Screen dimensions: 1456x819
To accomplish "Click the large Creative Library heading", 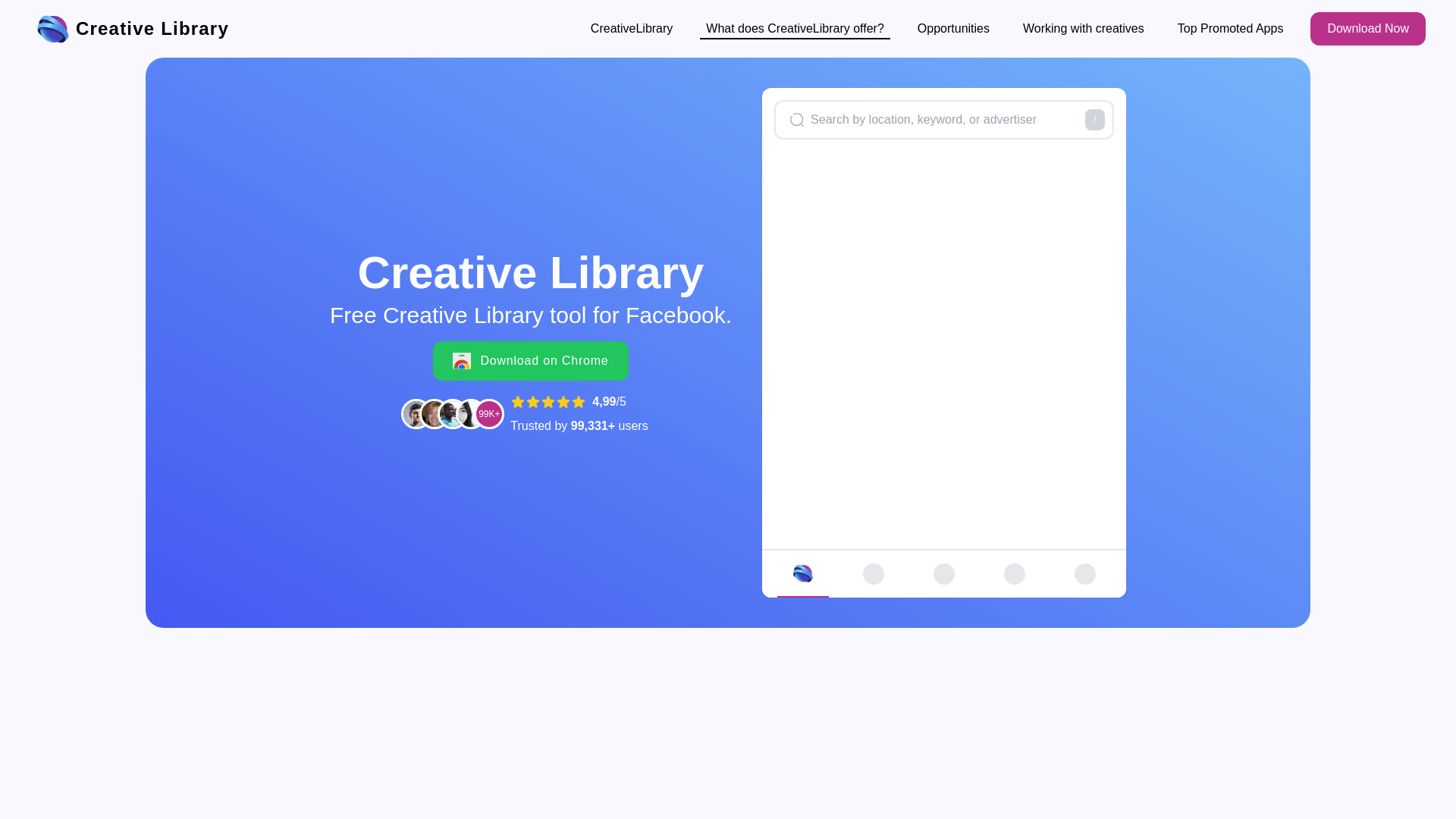I will pyautogui.click(x=531, y=273).
